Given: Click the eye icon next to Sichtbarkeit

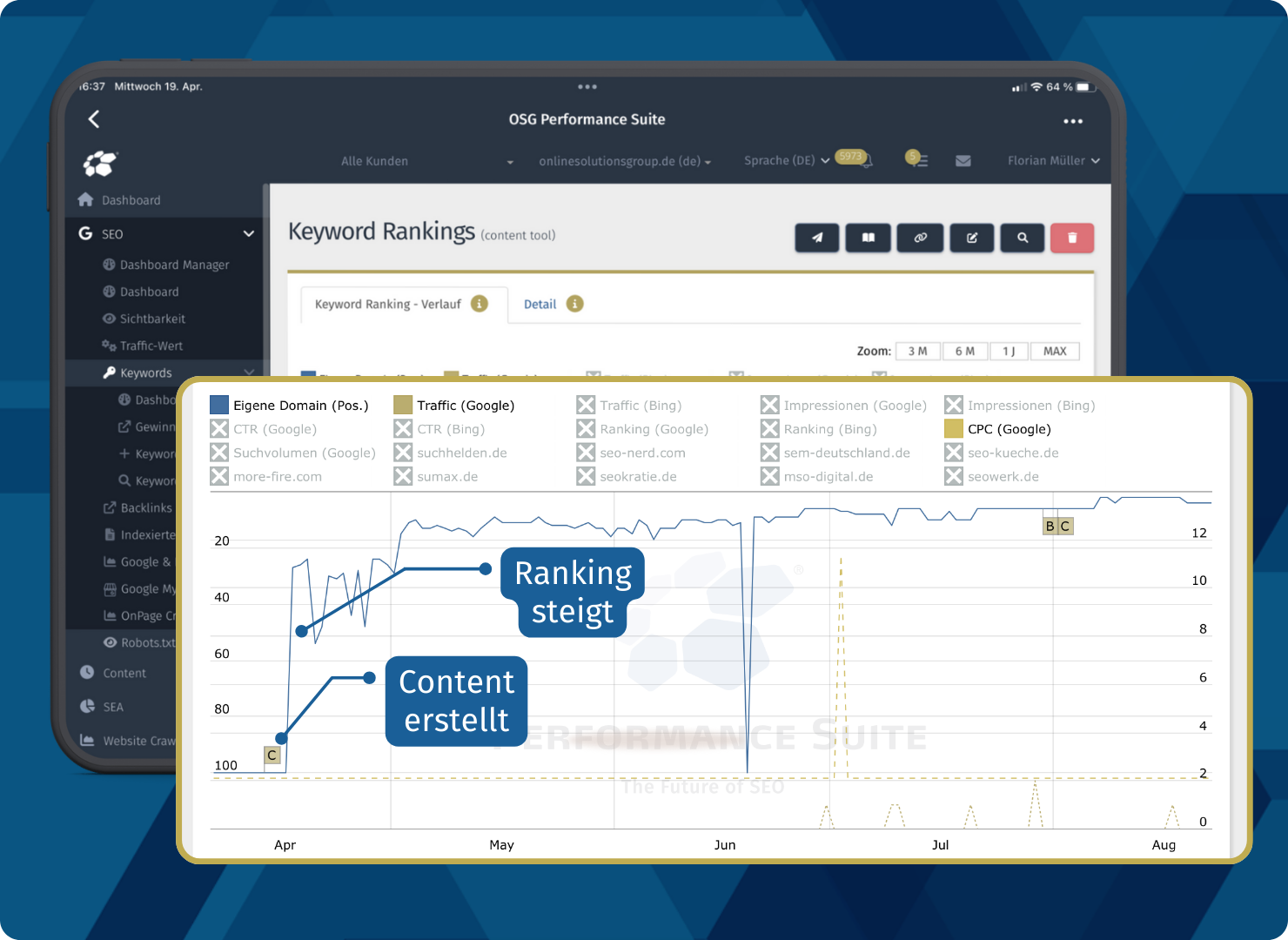Looking at the screenshot, I should pos(110,319).
